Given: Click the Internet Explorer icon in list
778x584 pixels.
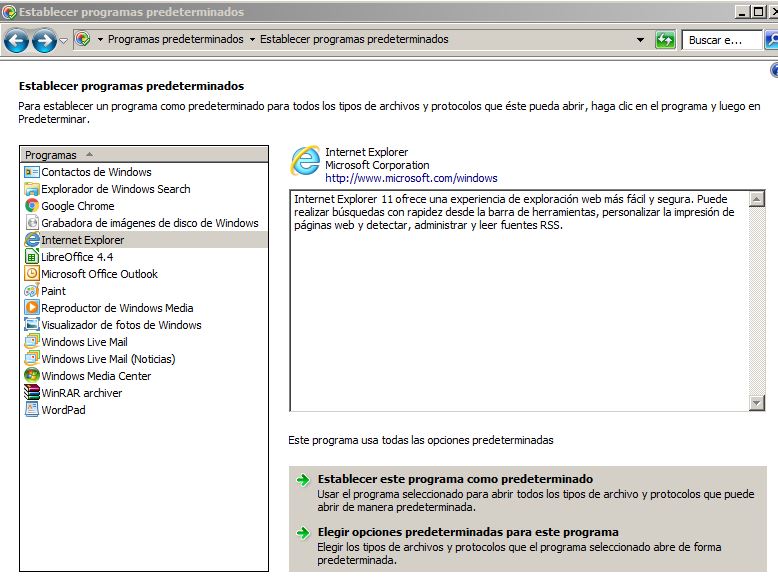Looking at the screenshot, I should [x=32, y=240].
